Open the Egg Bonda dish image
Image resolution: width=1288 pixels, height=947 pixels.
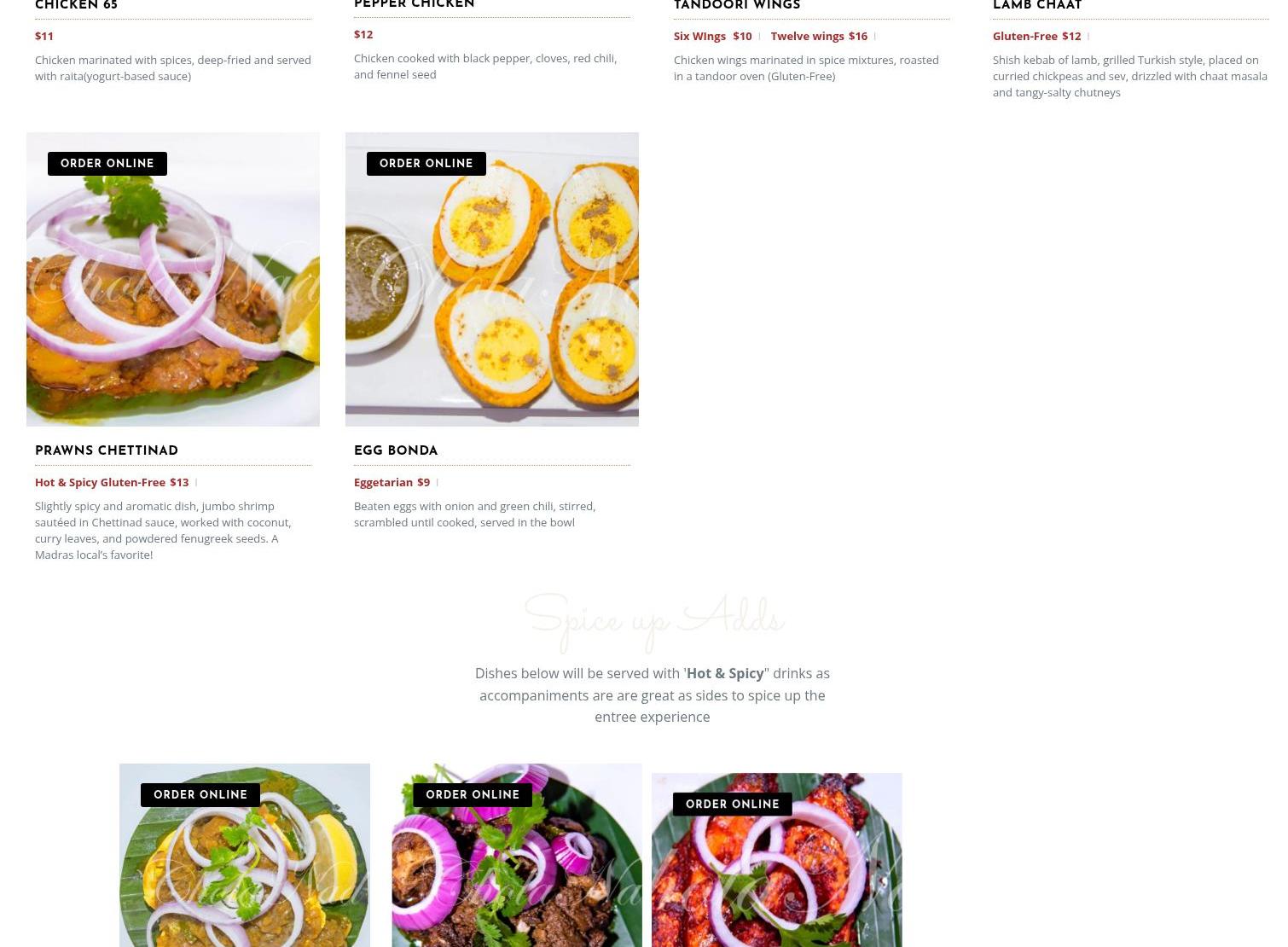(492, 279)
